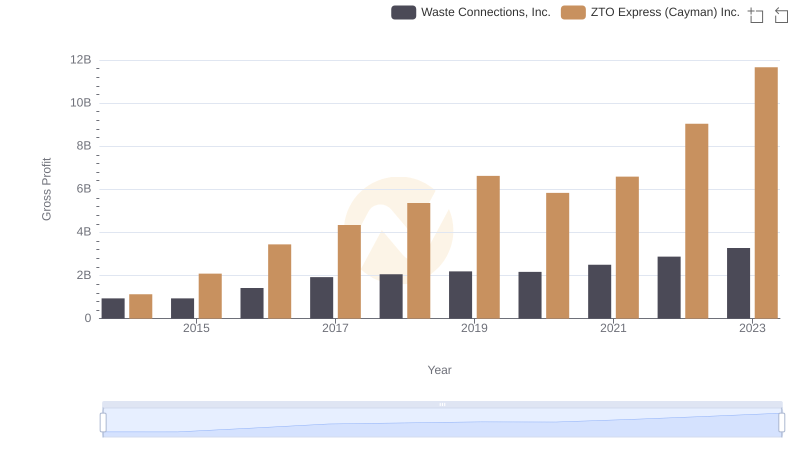
Task: Click the Waste Connections bar for 2018
Action: pos(391,296)
